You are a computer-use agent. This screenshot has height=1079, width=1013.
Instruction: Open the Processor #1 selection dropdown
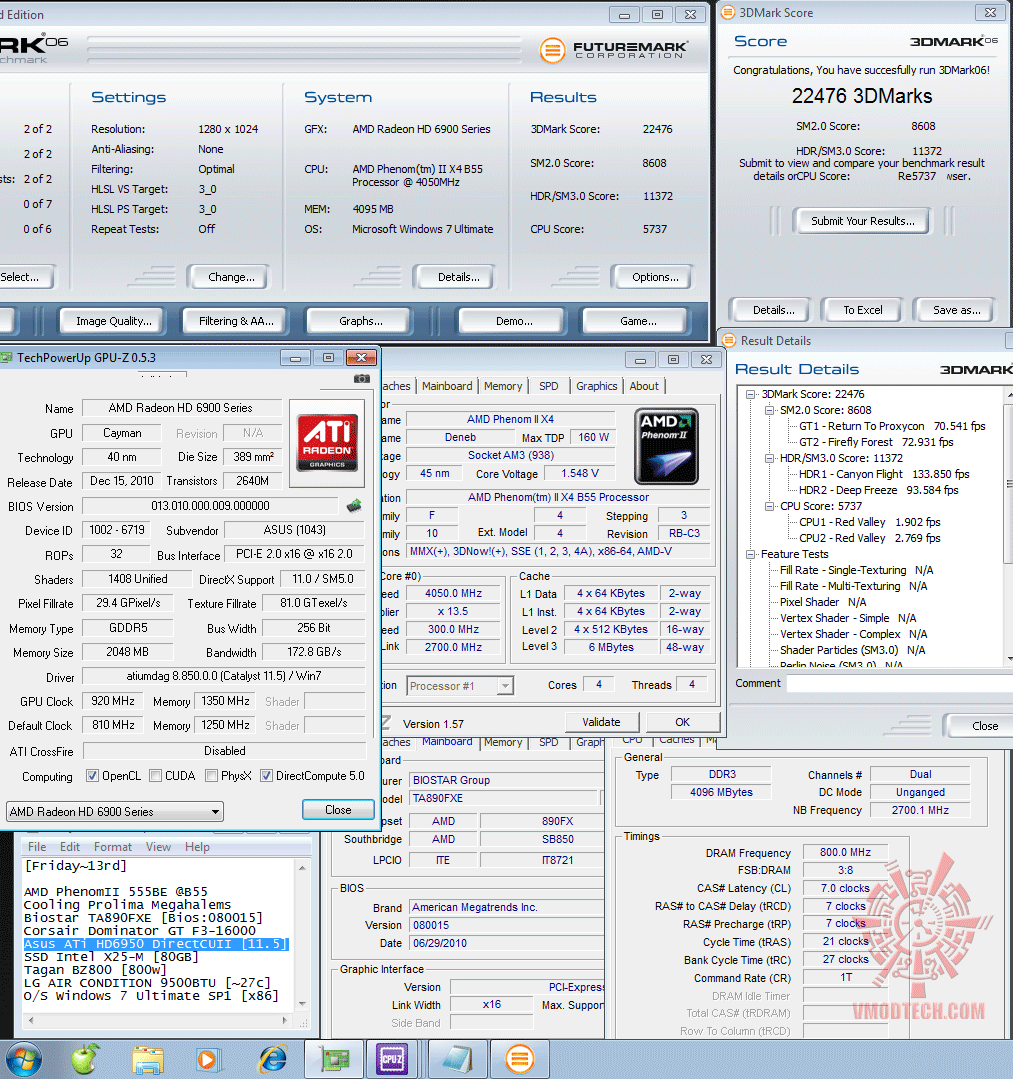[x=460, y=686]
